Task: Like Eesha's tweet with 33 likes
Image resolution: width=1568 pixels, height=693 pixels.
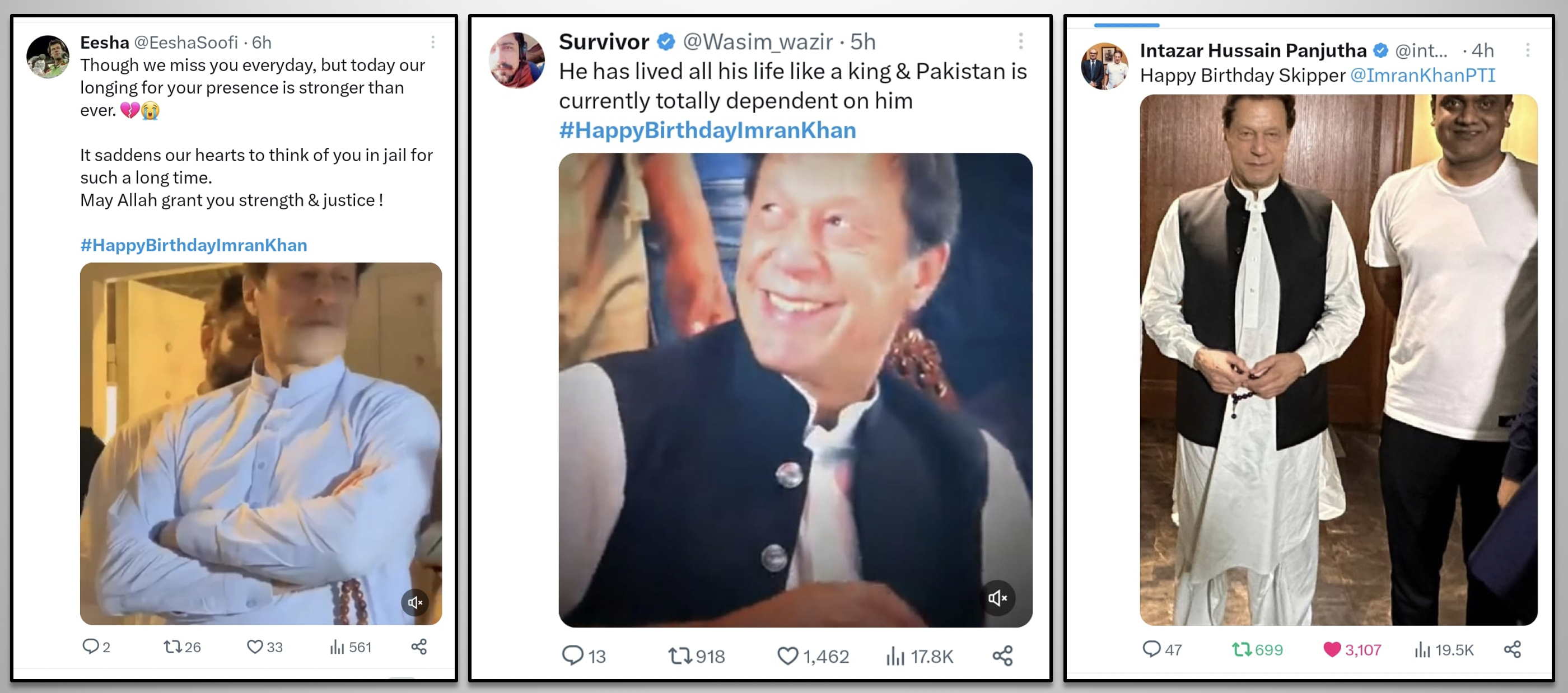Action: (x=254, y=646)
